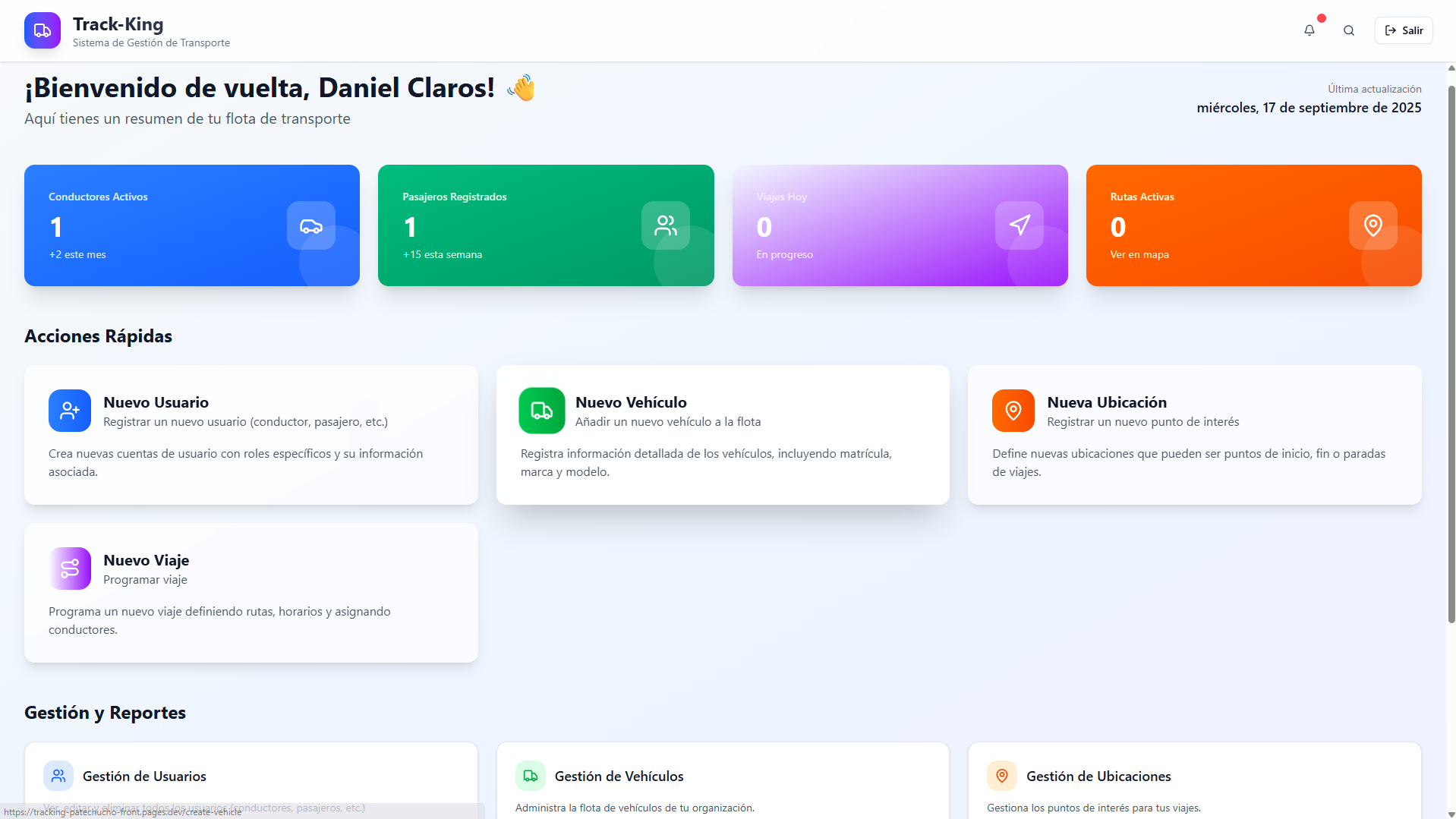Click Ver en mapa in Rutas Activas

[x=1139, y=254]
